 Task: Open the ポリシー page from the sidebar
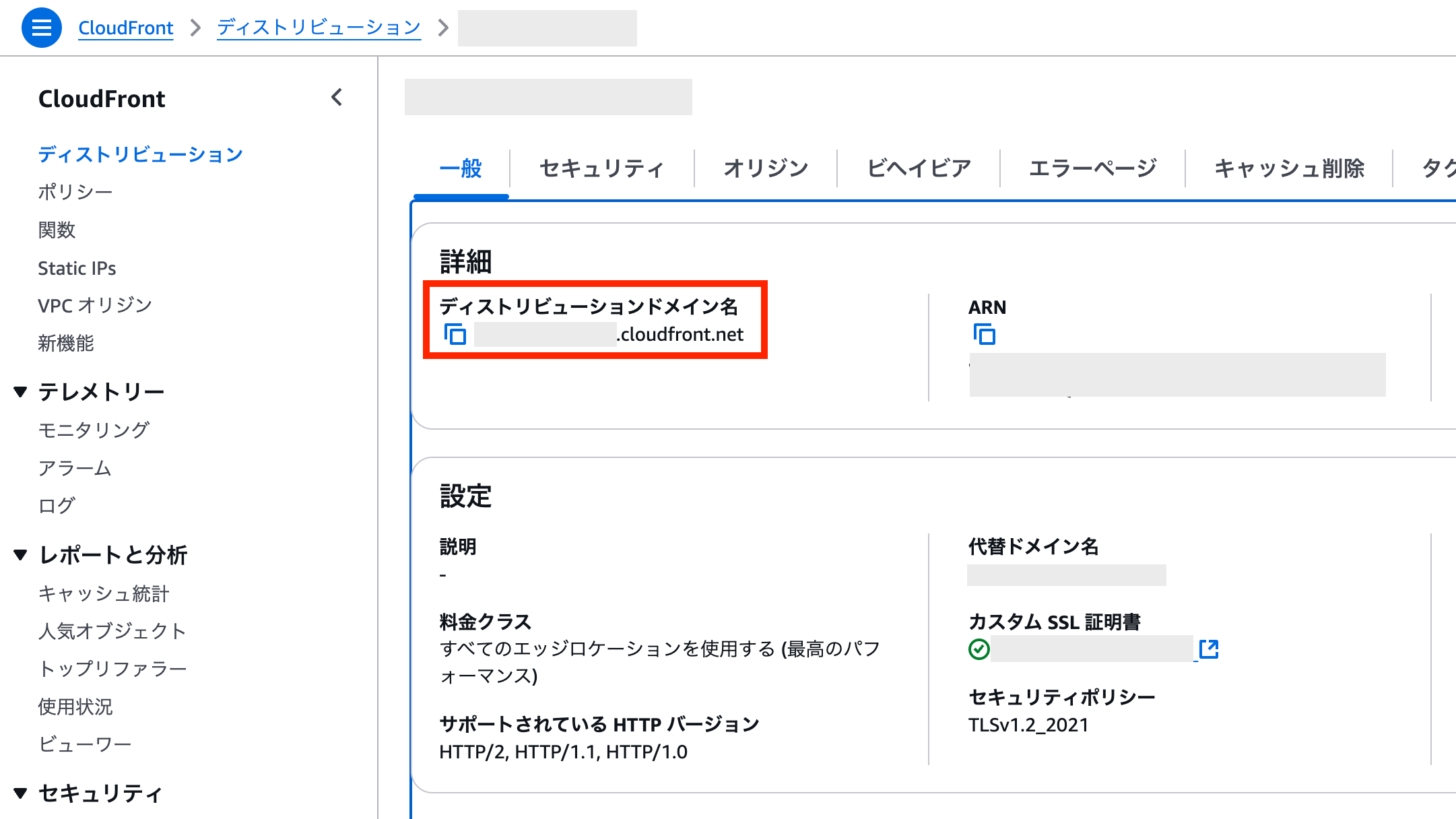click(x=75, y=192)
